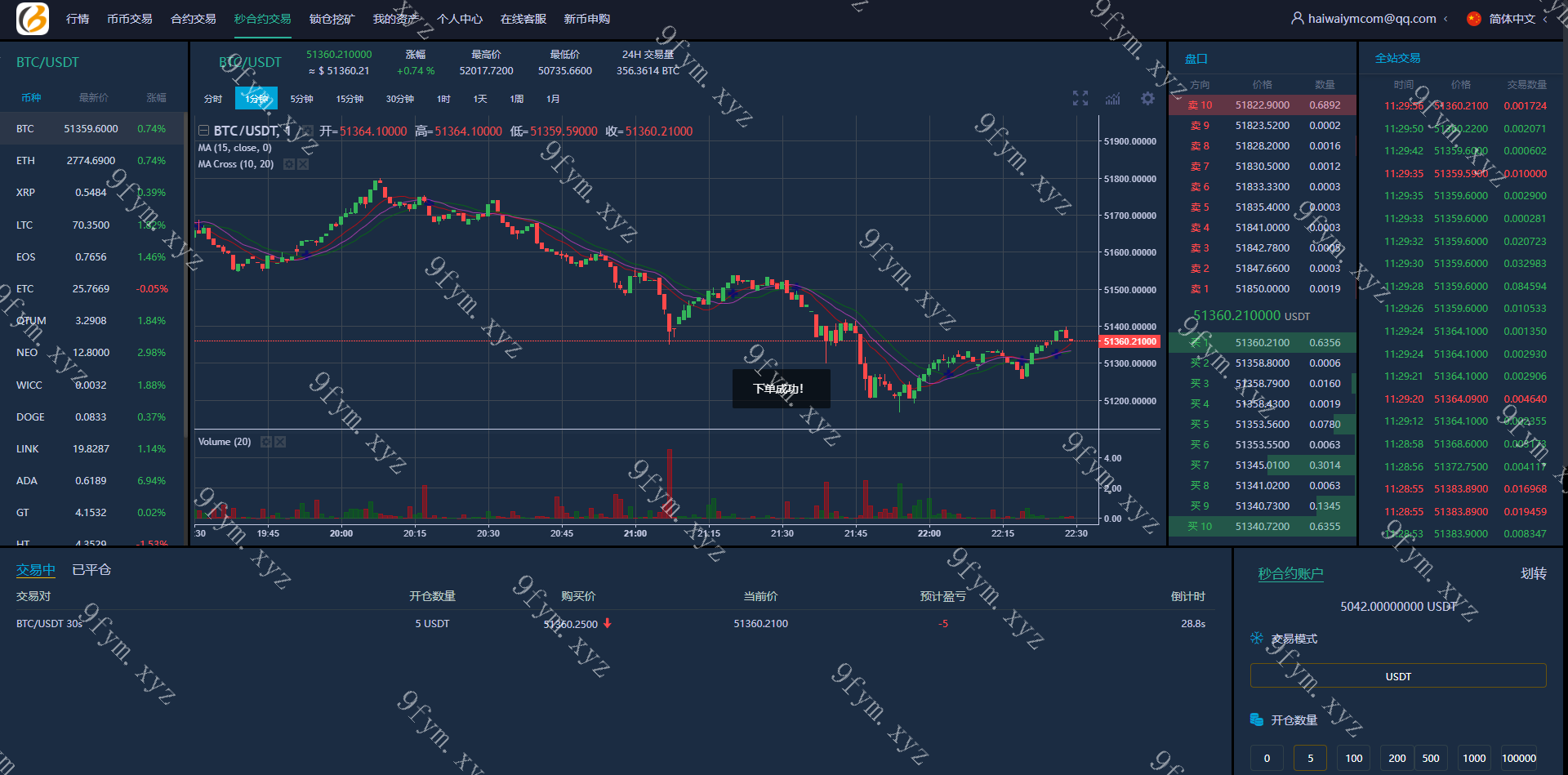Click the exchange logo icon

tap(33, 19)
